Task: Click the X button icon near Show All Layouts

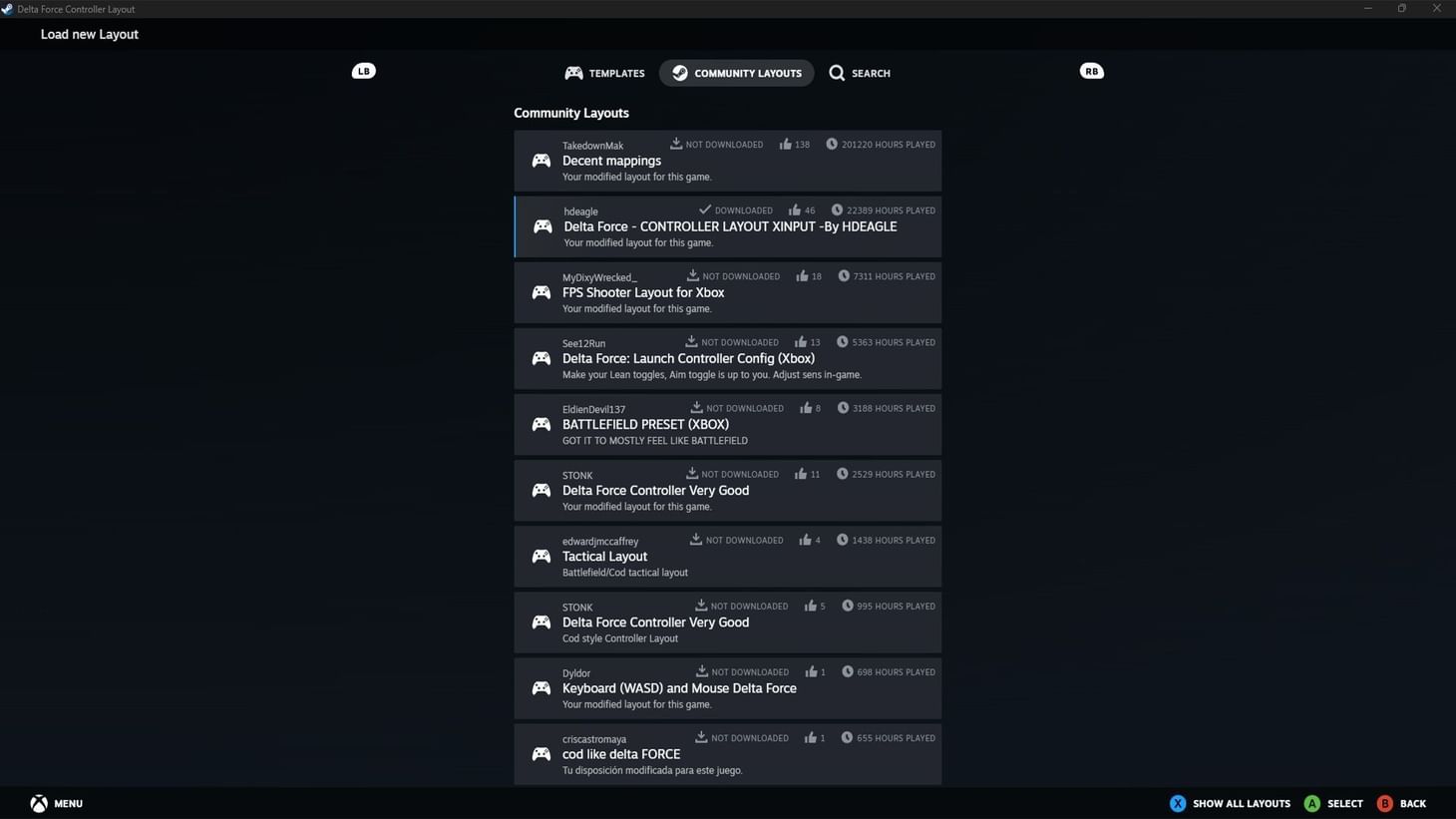Action: point(1178,802)
